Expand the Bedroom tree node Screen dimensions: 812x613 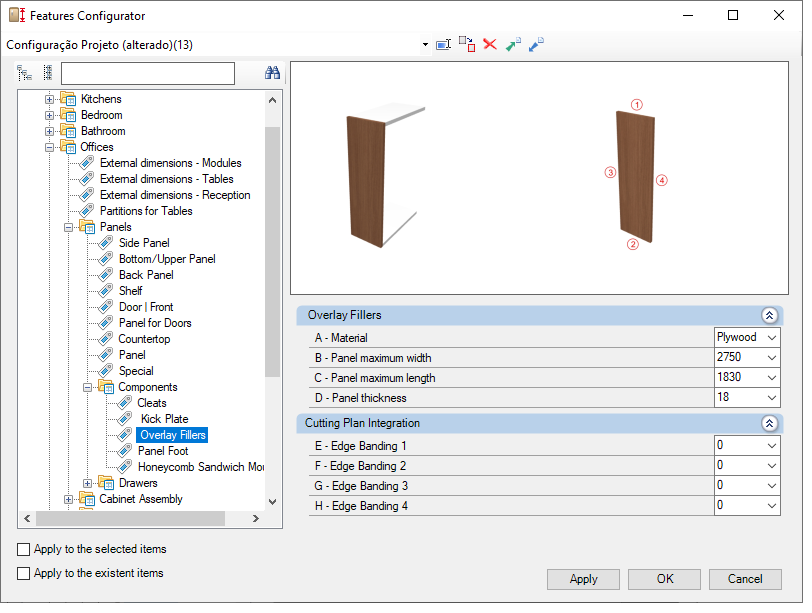tap(49, 115)
